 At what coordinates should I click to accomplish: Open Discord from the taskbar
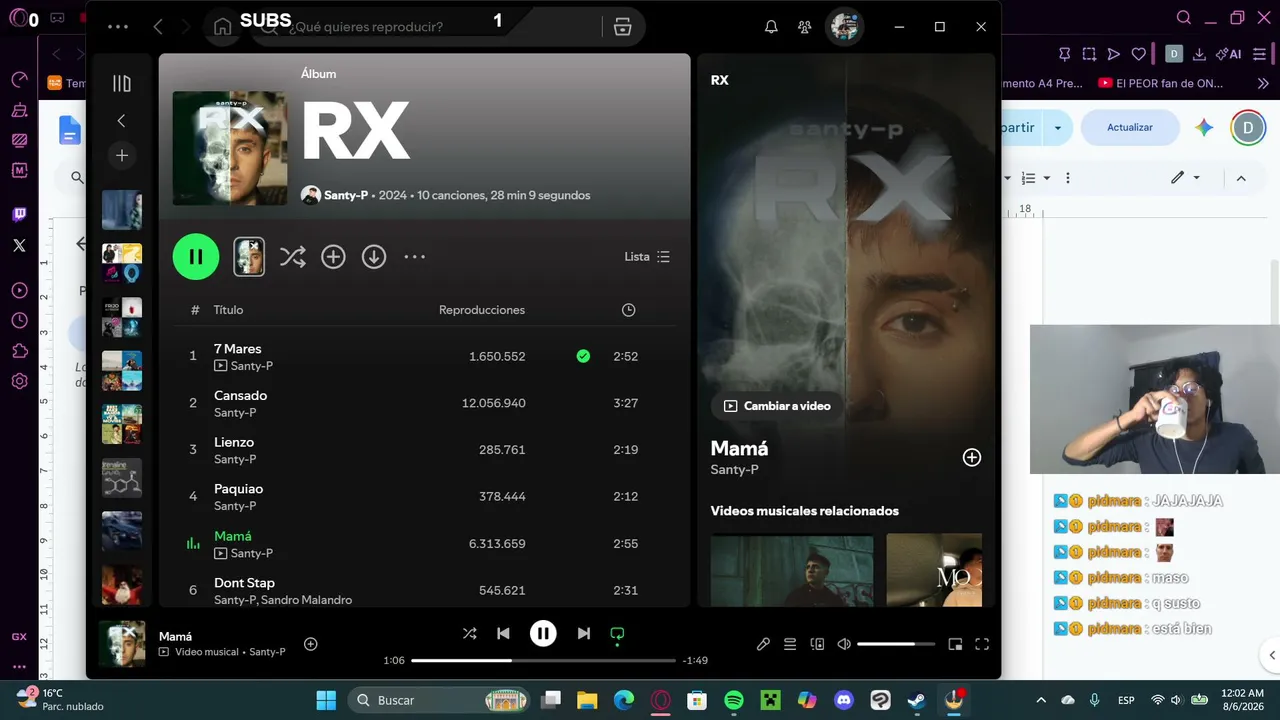click(844, 700)
